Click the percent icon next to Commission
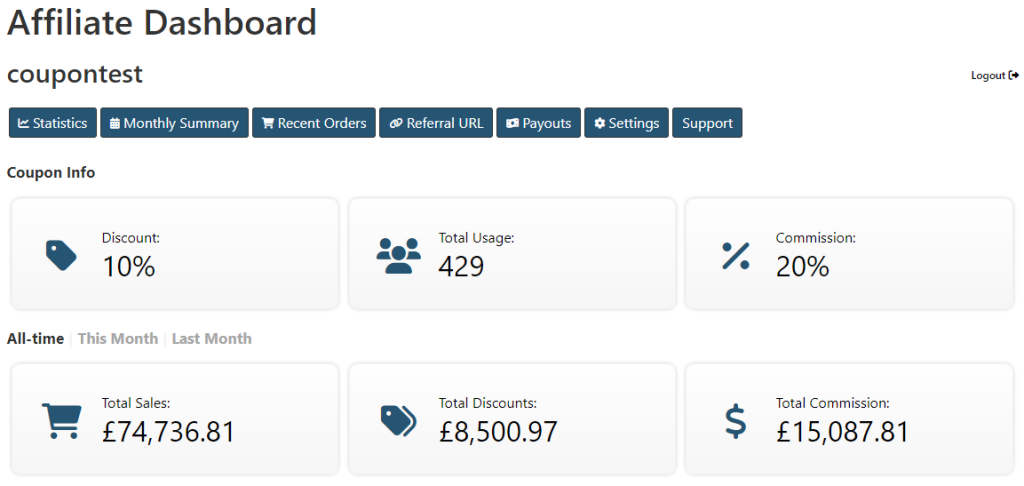1024x486 pixels. (x=735, y=255)
